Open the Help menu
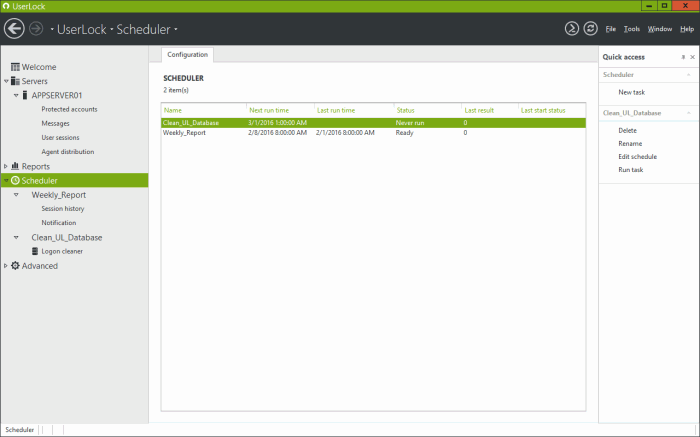Image resolution: width=700 pixels, height=437 pixels. point(687,29)
